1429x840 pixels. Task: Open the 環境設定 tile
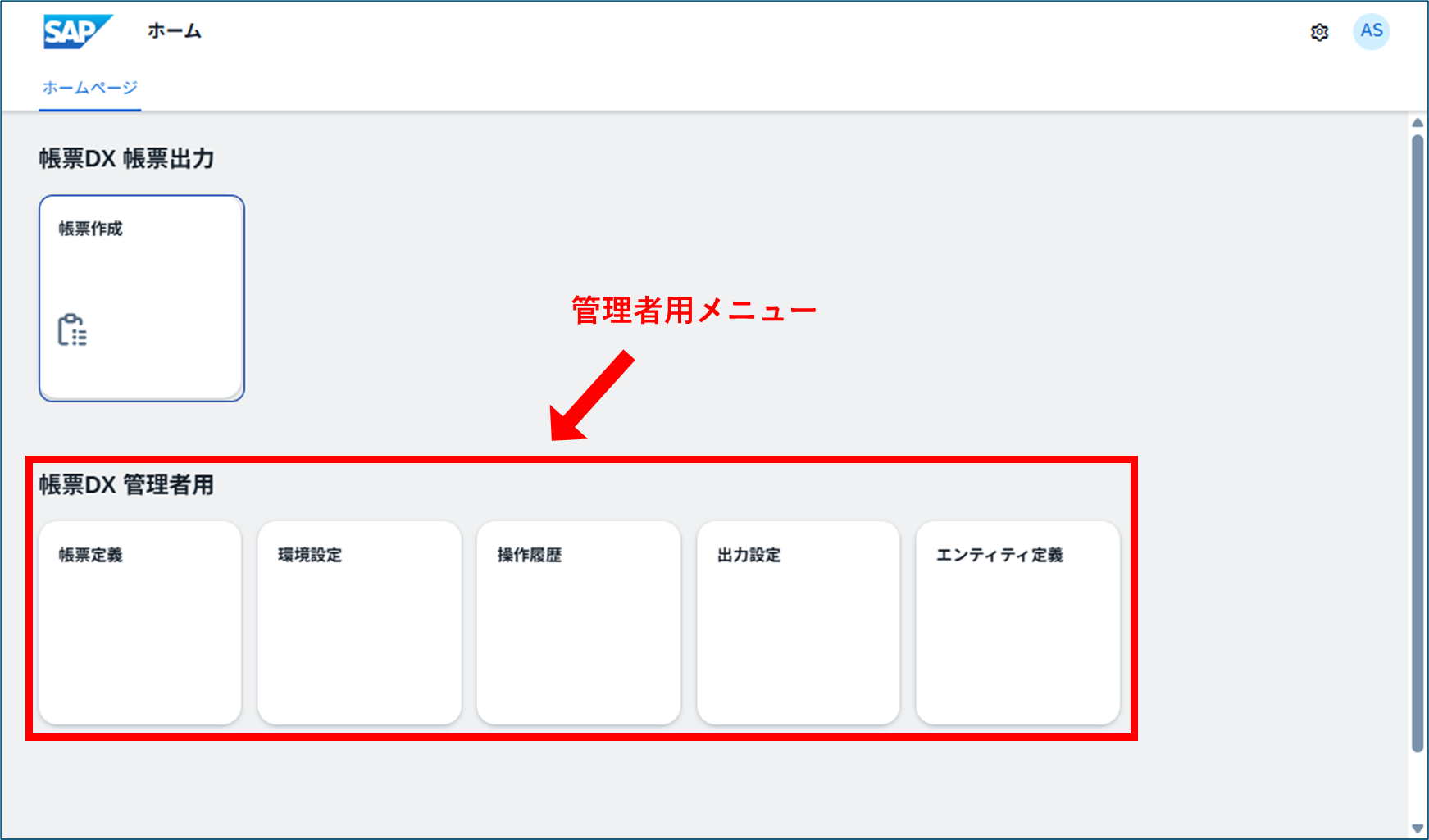(x=359, y=623)
